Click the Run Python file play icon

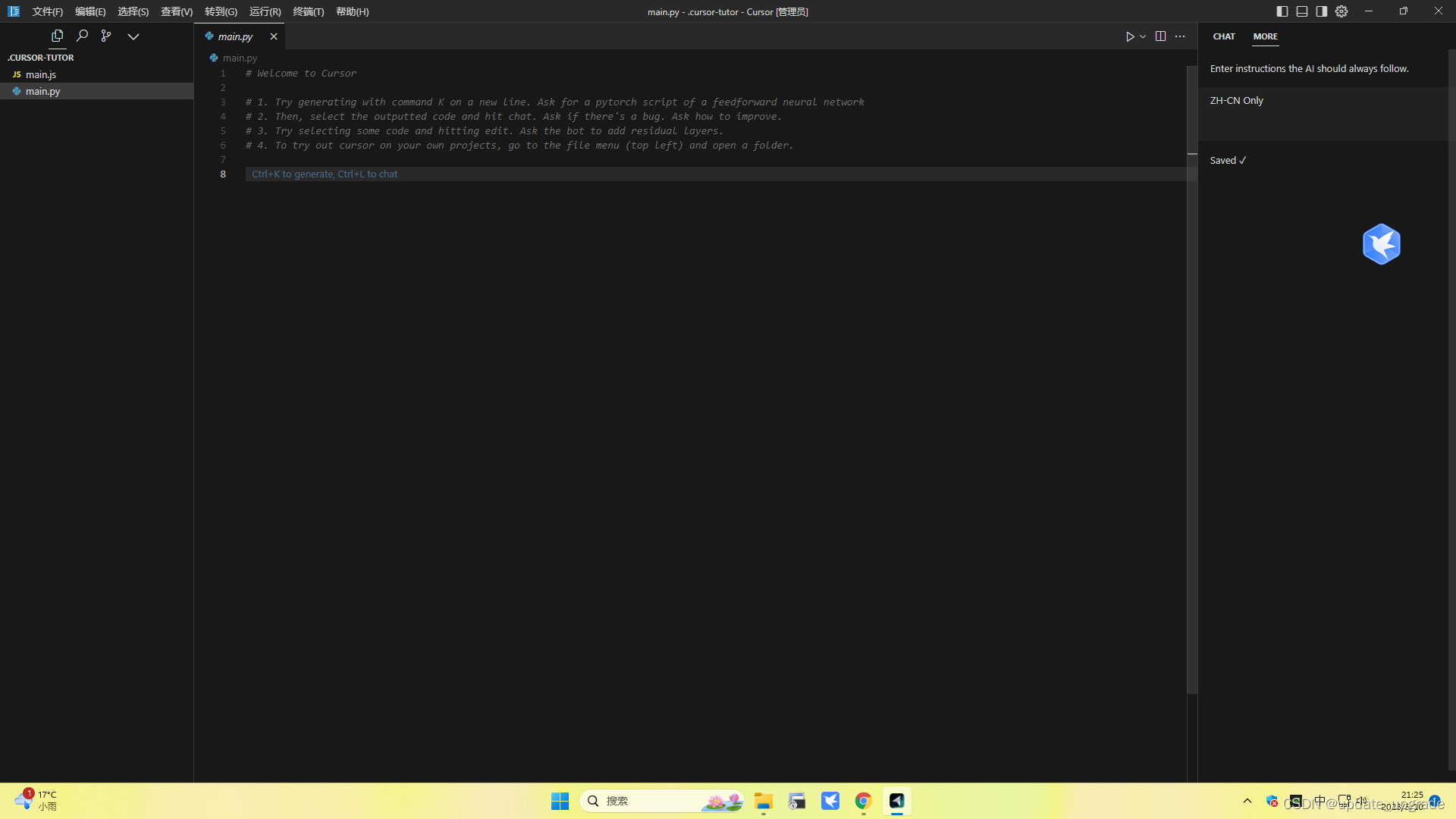[1129, 36]
